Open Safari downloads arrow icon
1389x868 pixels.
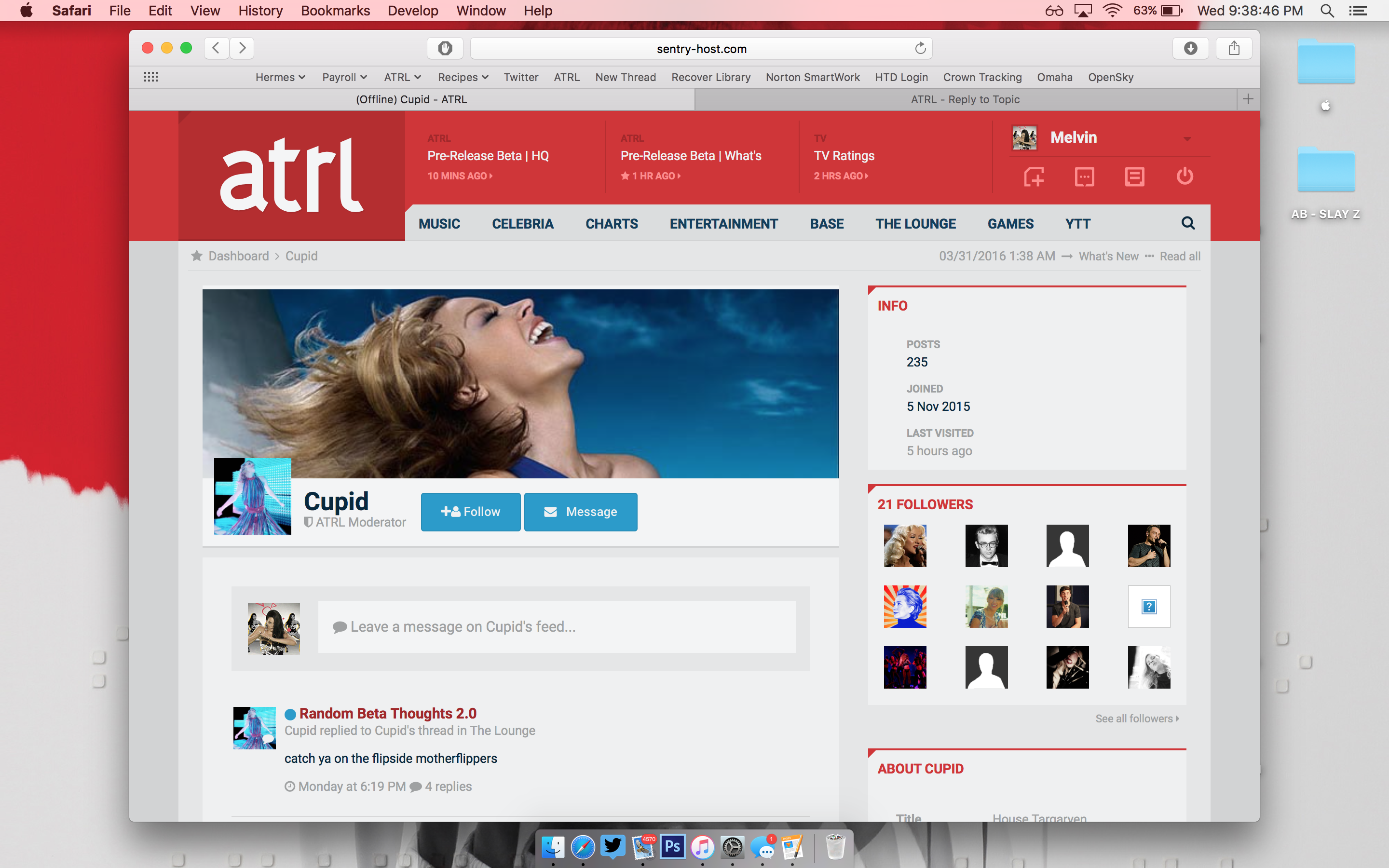pyautogui.click(x=1190, y=48)
